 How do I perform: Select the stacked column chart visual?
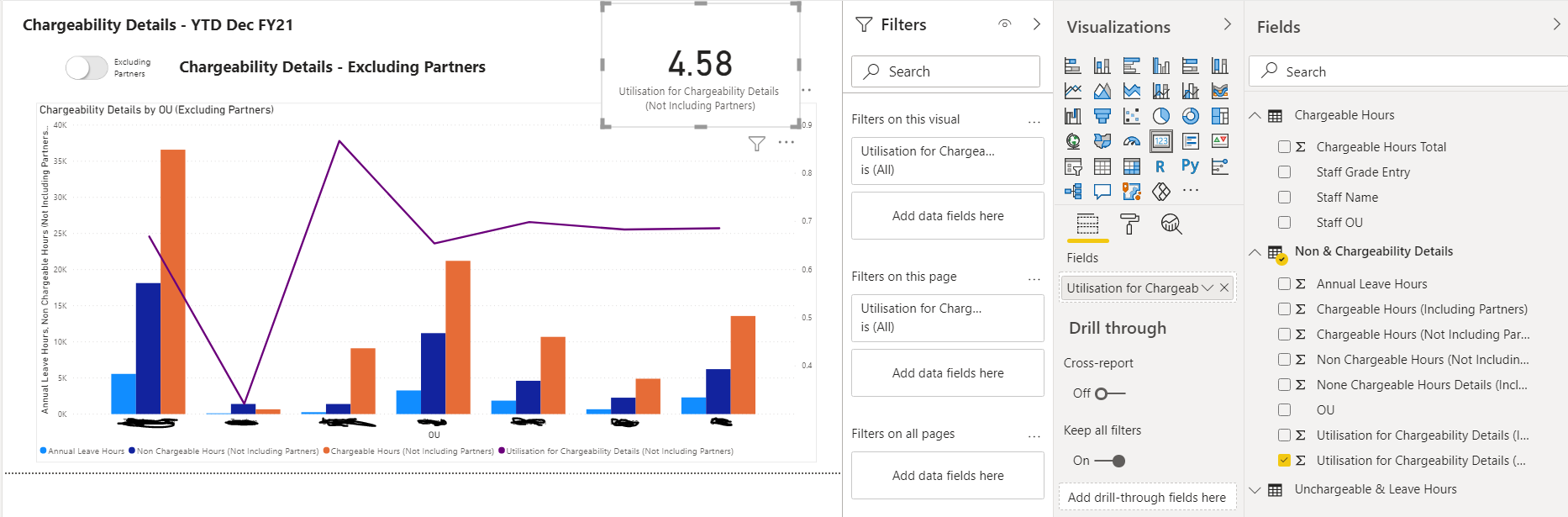[x=1102, y=66]
